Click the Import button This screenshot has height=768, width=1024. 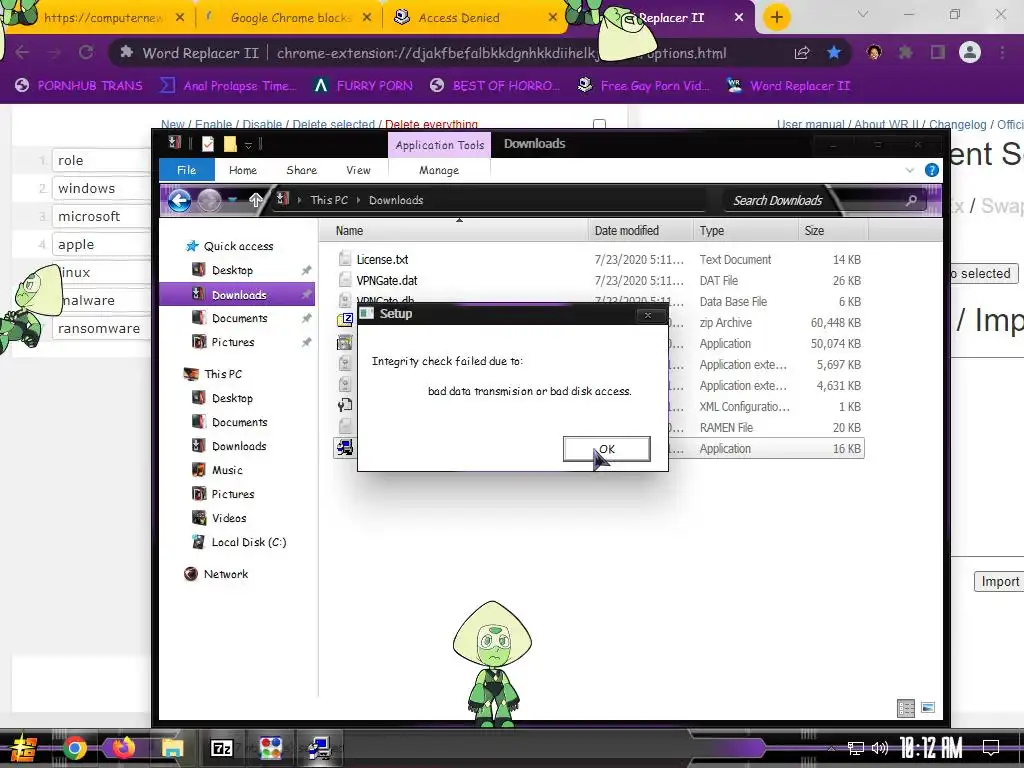(1000, 581)
